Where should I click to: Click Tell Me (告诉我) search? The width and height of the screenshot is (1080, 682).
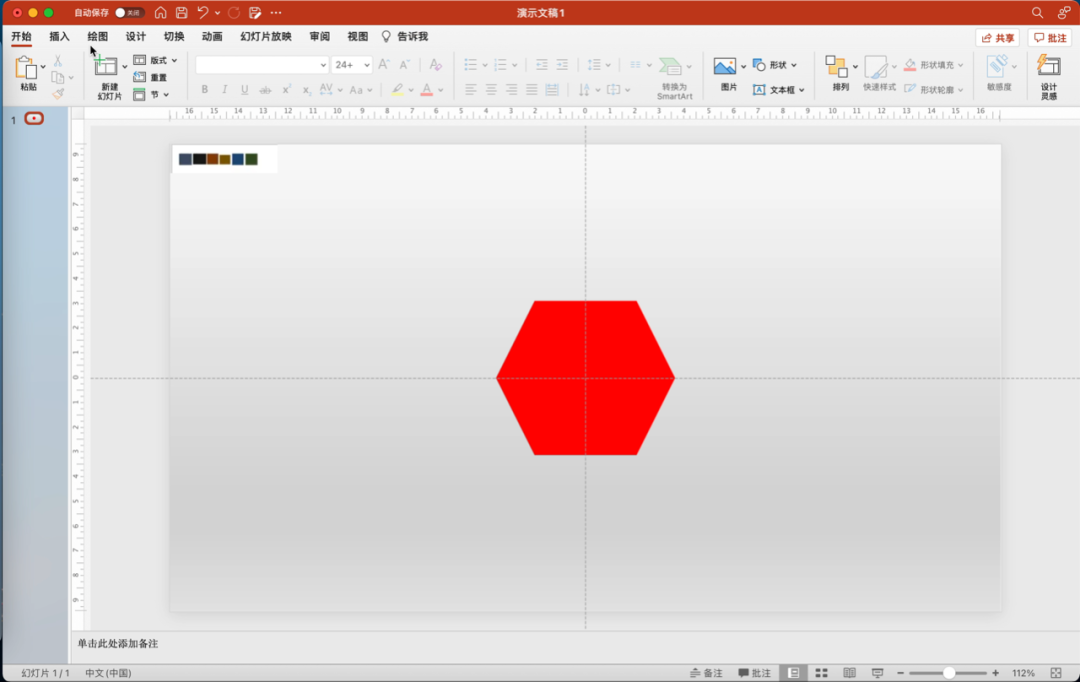pos(405,37)
